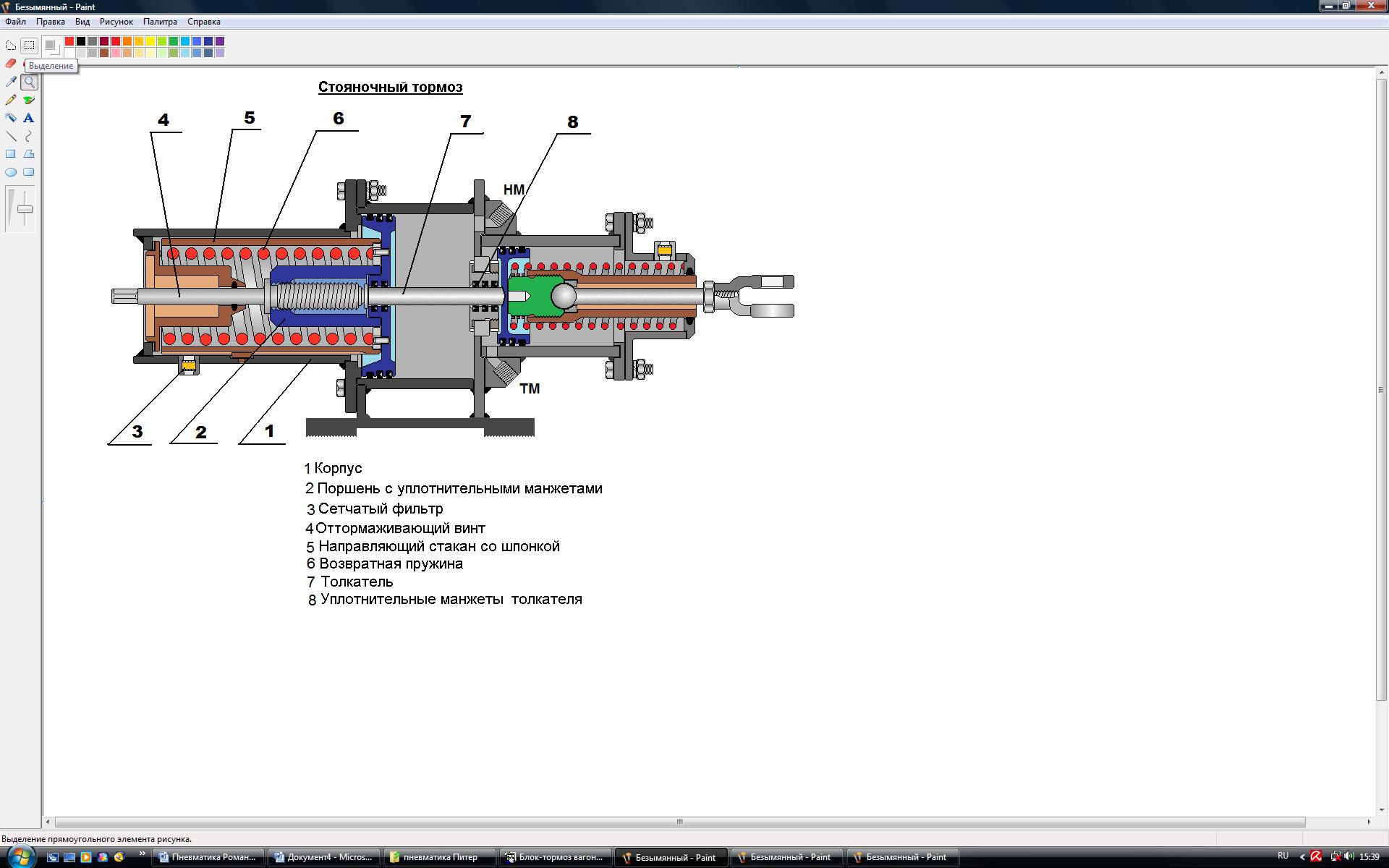
Task: Select the Brush tool
Action: [29, 100]
